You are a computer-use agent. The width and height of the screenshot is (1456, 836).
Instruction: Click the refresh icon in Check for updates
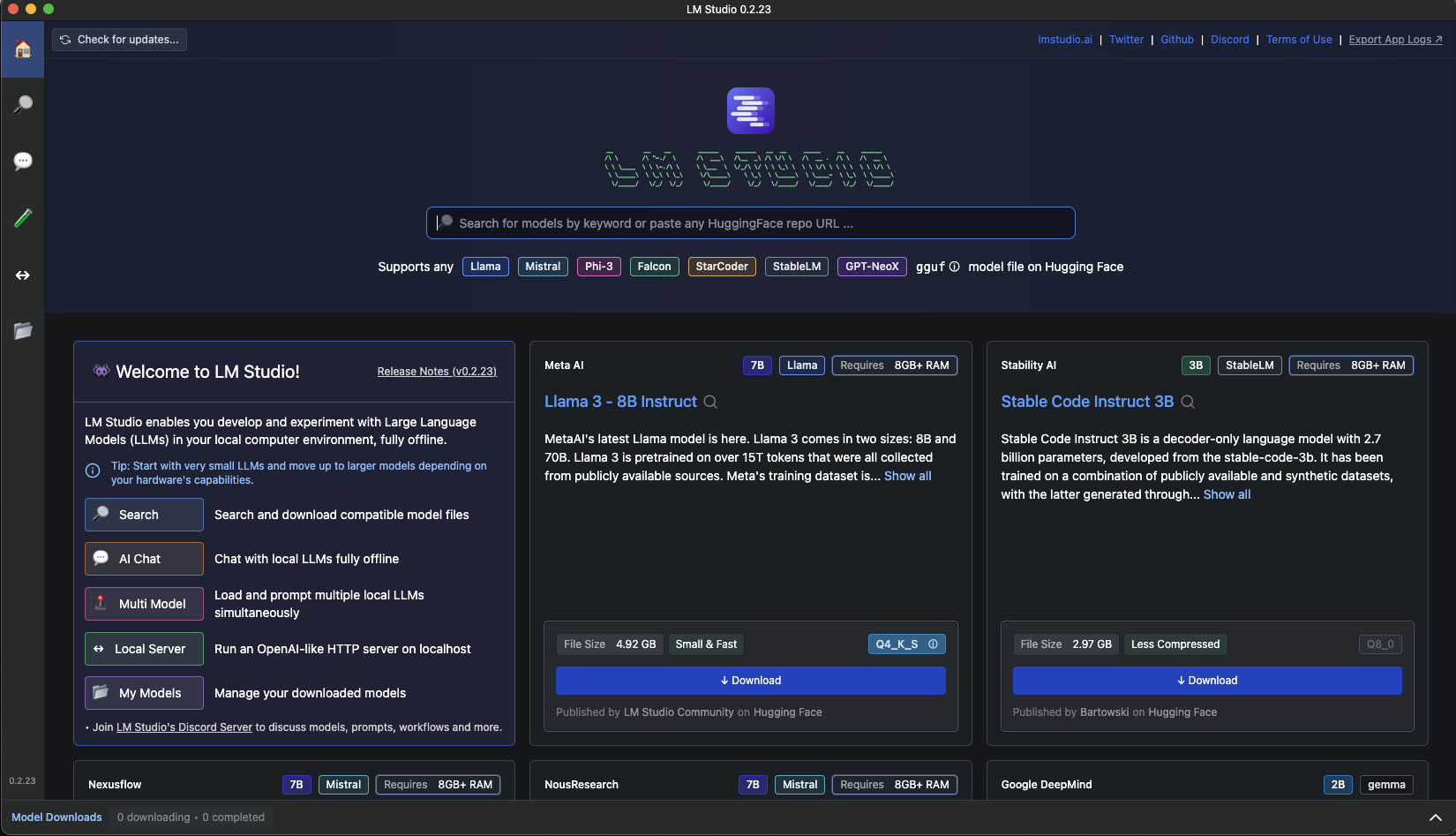click(x=65, y=40)
